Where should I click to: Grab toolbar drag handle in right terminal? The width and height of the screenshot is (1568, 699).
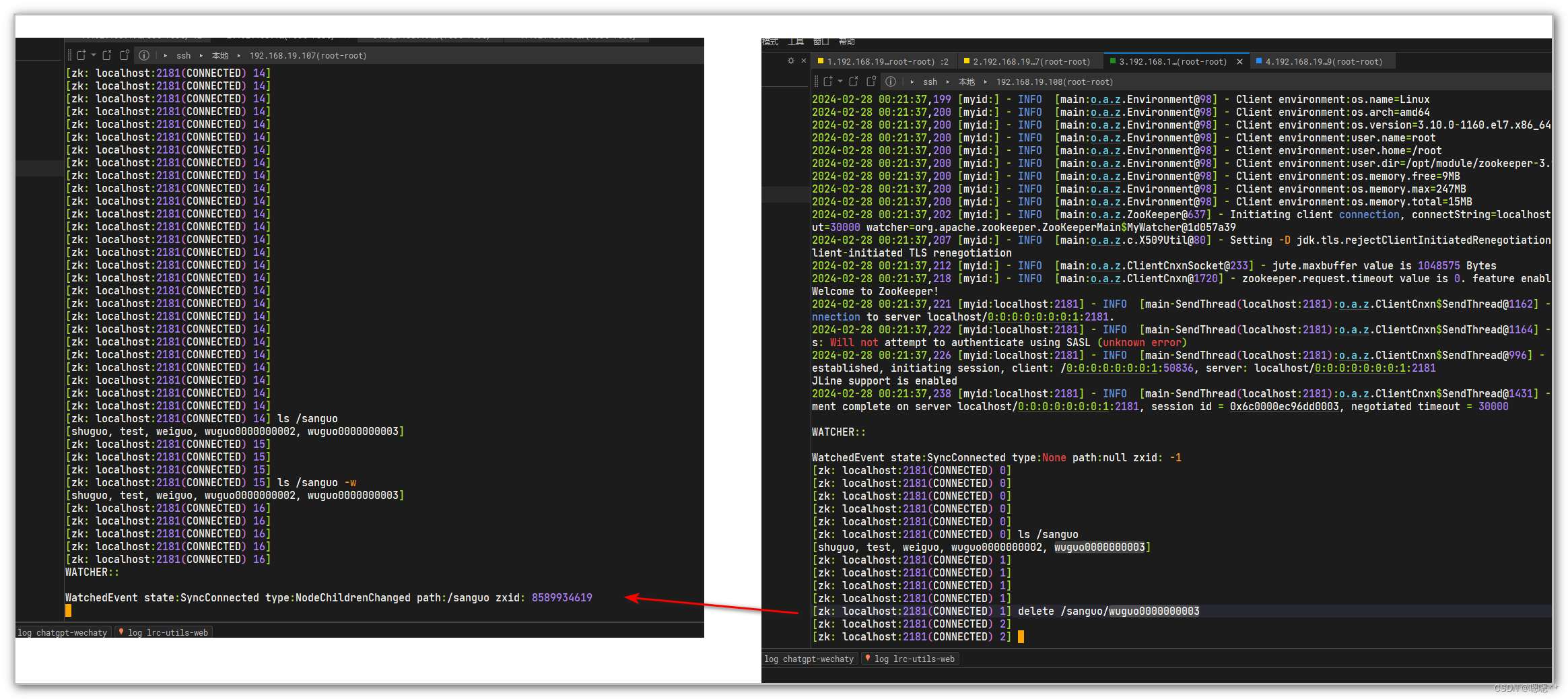click(x=815, y=81)
